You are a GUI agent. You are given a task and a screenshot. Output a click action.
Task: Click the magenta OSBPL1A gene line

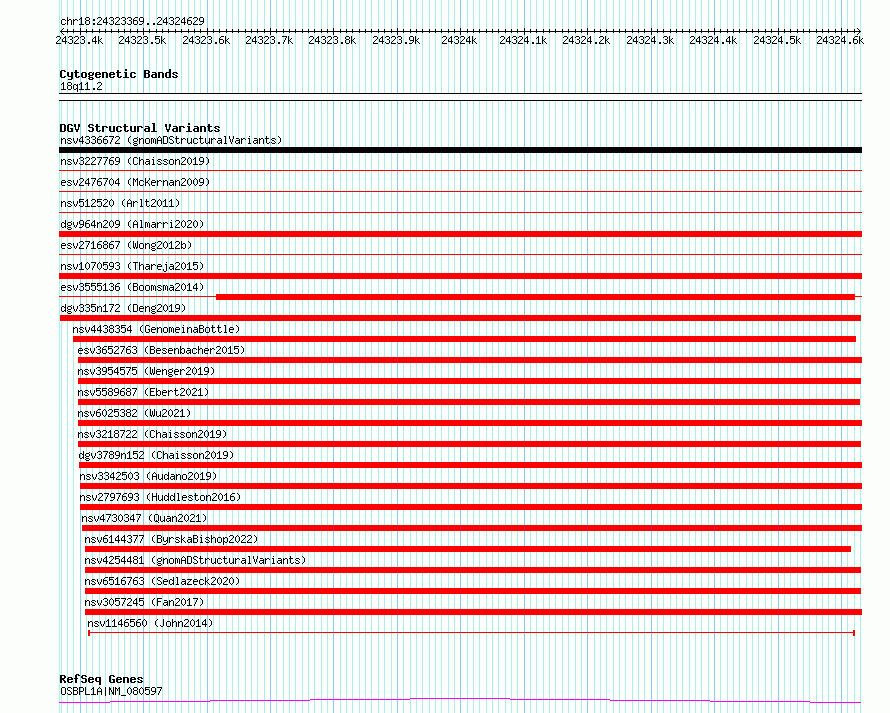[460, 701]
